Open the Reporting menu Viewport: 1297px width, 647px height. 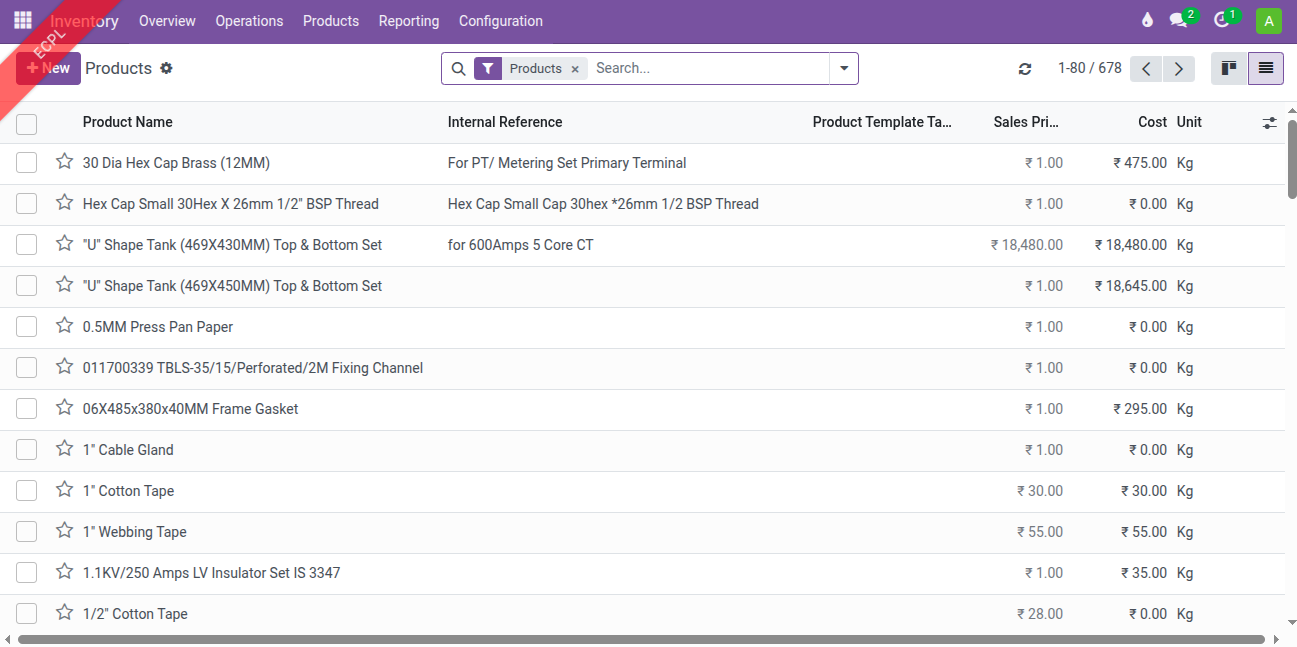coord(408,21)
